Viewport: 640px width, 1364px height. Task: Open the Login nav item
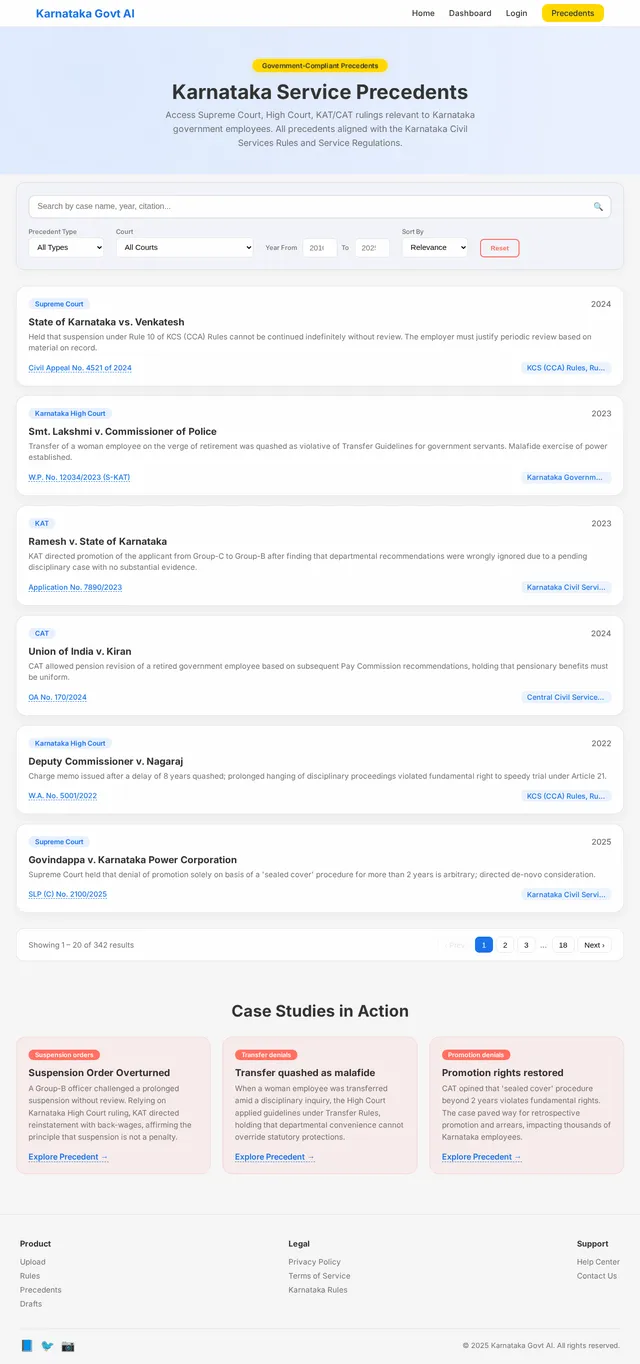(516, 13)
